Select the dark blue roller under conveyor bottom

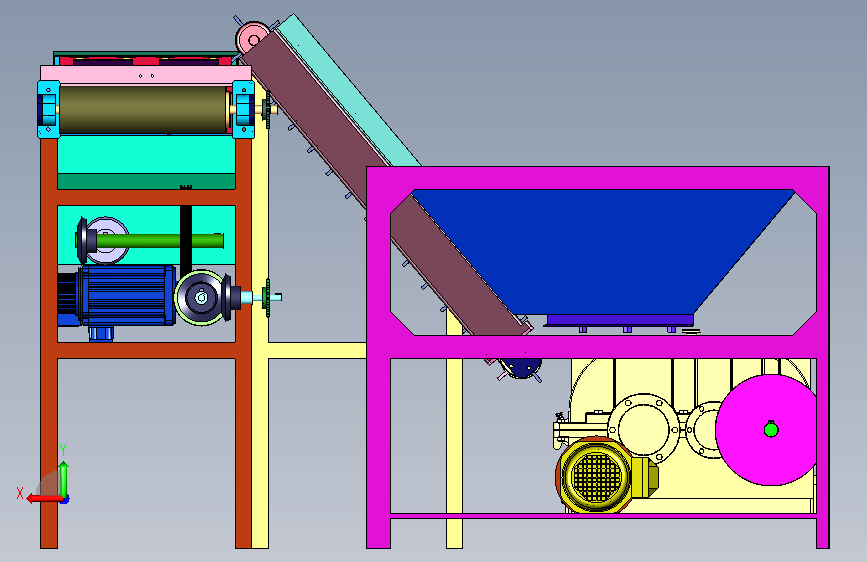[520, 367]
